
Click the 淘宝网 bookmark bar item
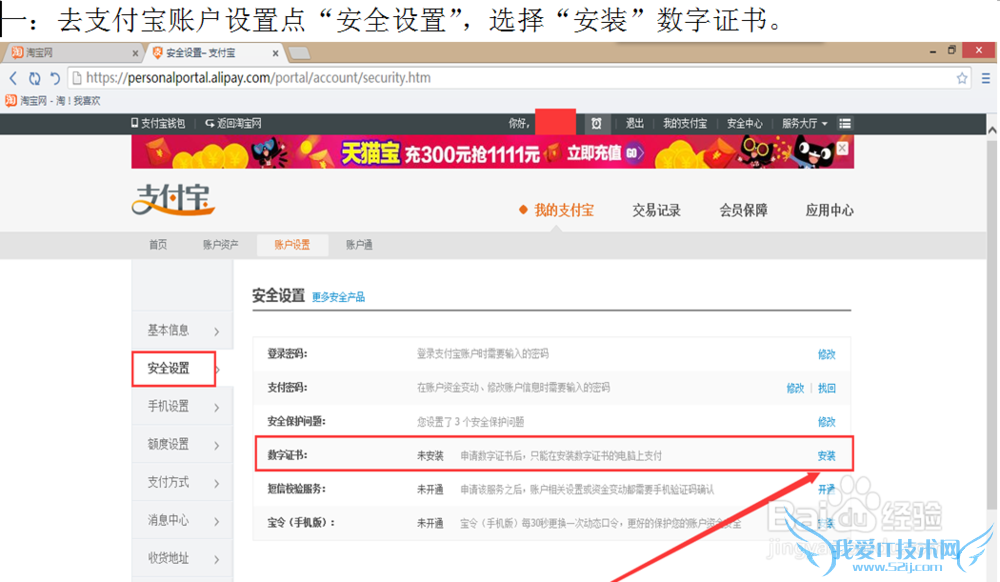click(x=53, y=101)
